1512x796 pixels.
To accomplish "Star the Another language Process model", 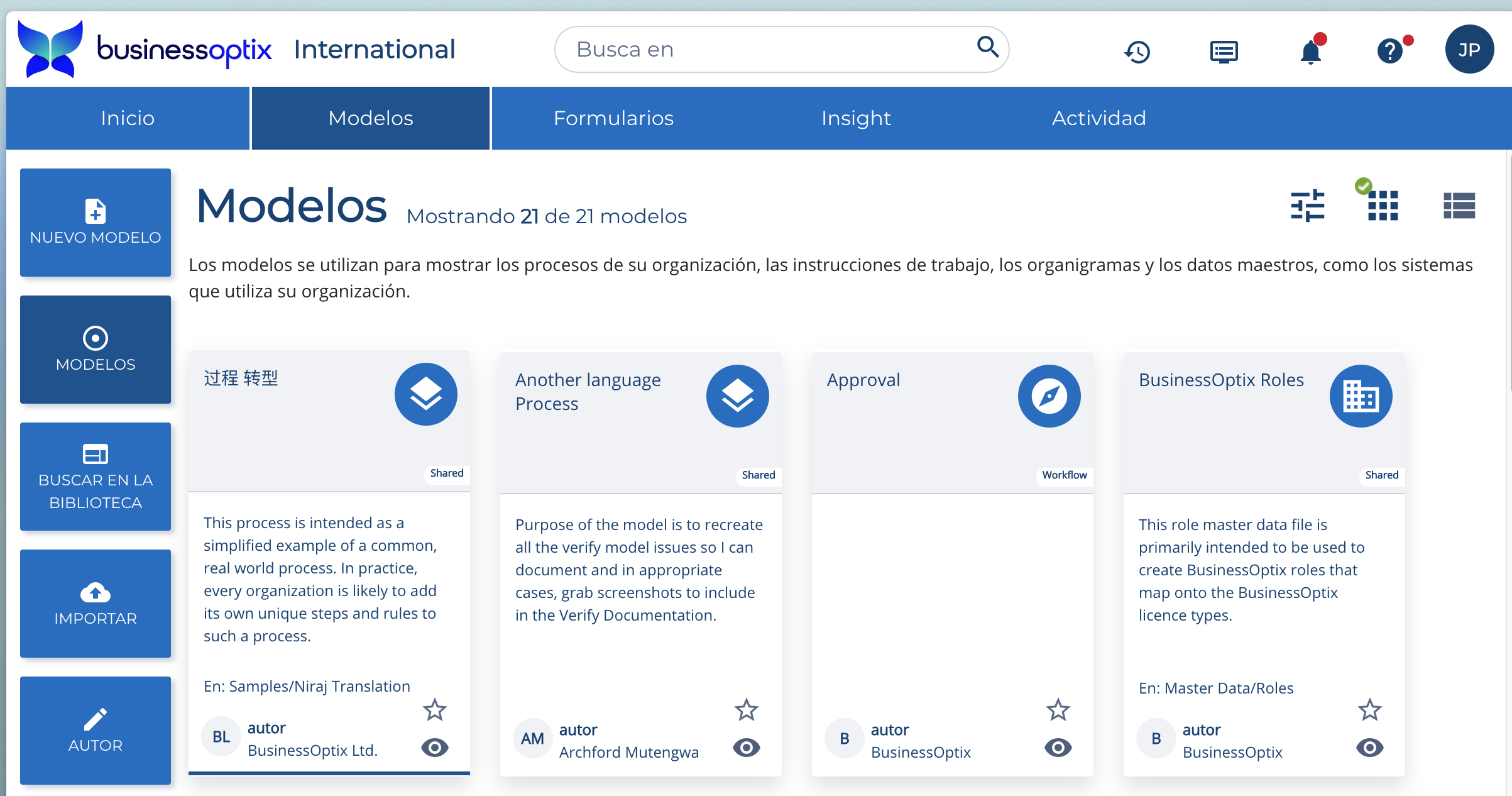I will click(x=746, y=710).
